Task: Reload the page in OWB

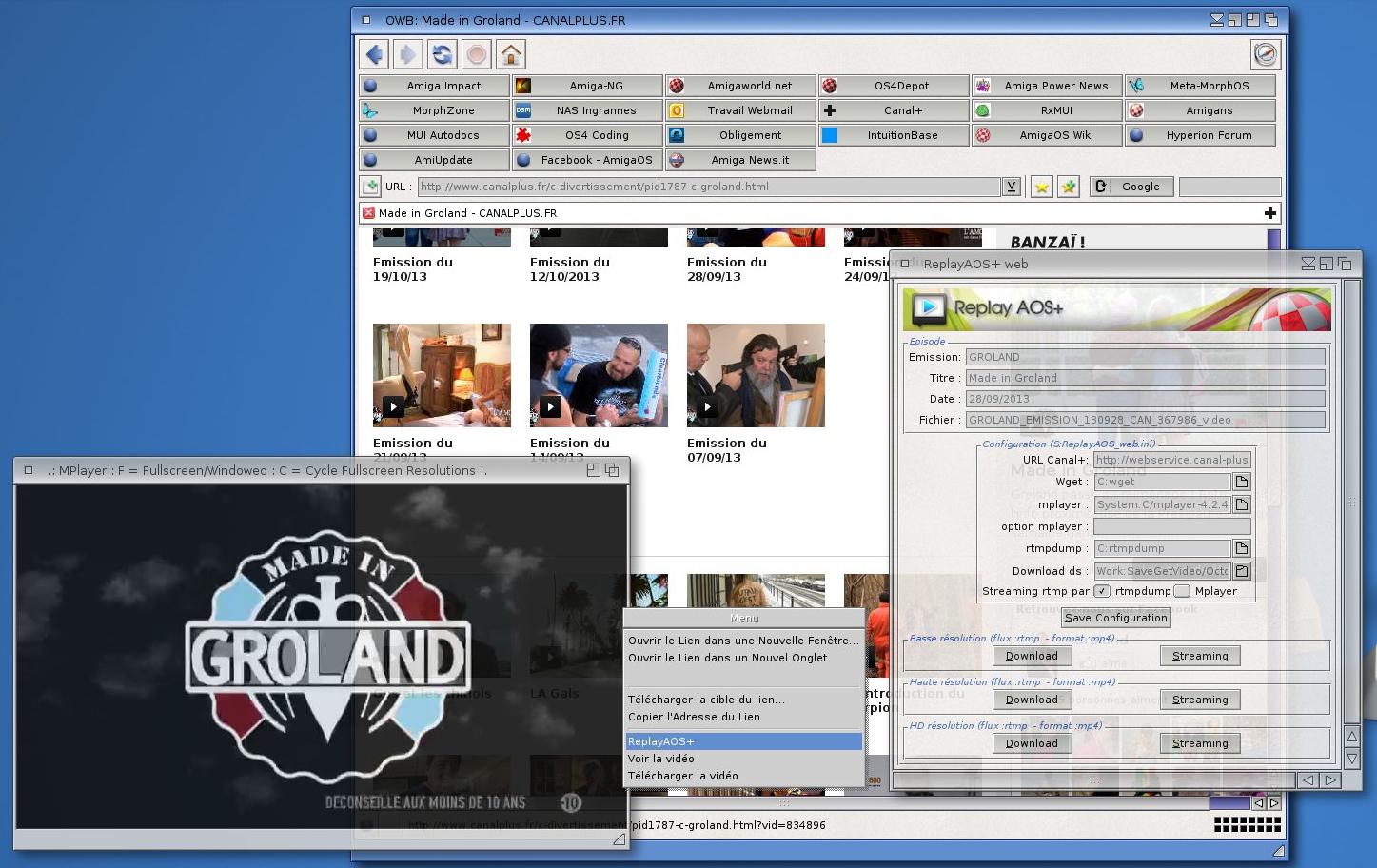Action: click(x=443, y=54)
